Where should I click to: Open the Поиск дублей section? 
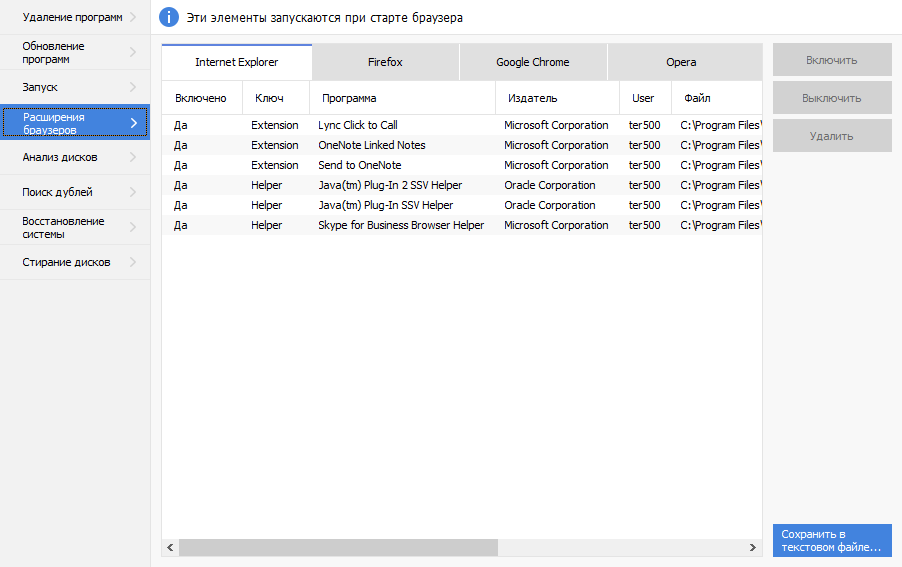[75, 192]
